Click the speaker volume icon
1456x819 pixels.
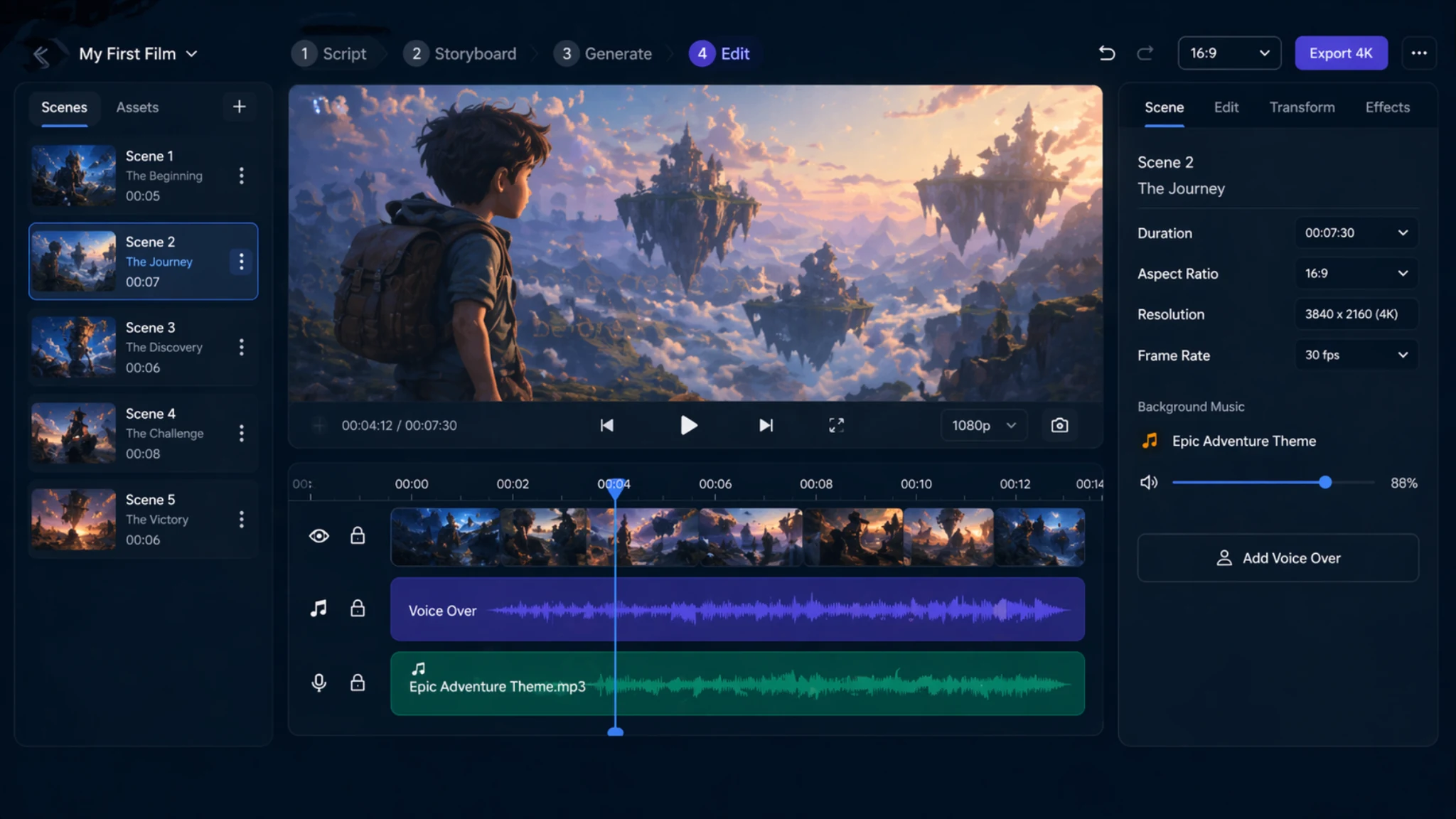(1149, 483)
